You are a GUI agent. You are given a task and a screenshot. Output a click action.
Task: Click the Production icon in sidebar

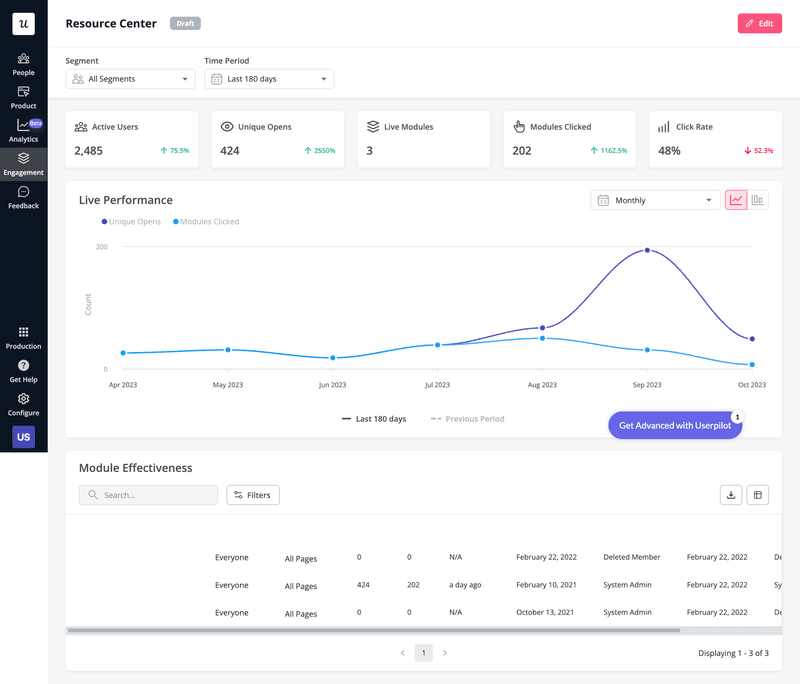tap(23, 338)
